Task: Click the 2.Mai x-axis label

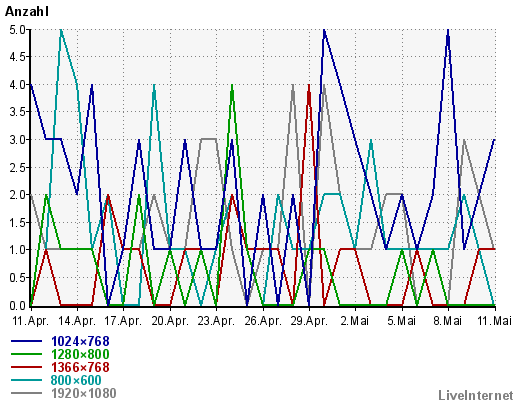Action: tap(355, 321)
